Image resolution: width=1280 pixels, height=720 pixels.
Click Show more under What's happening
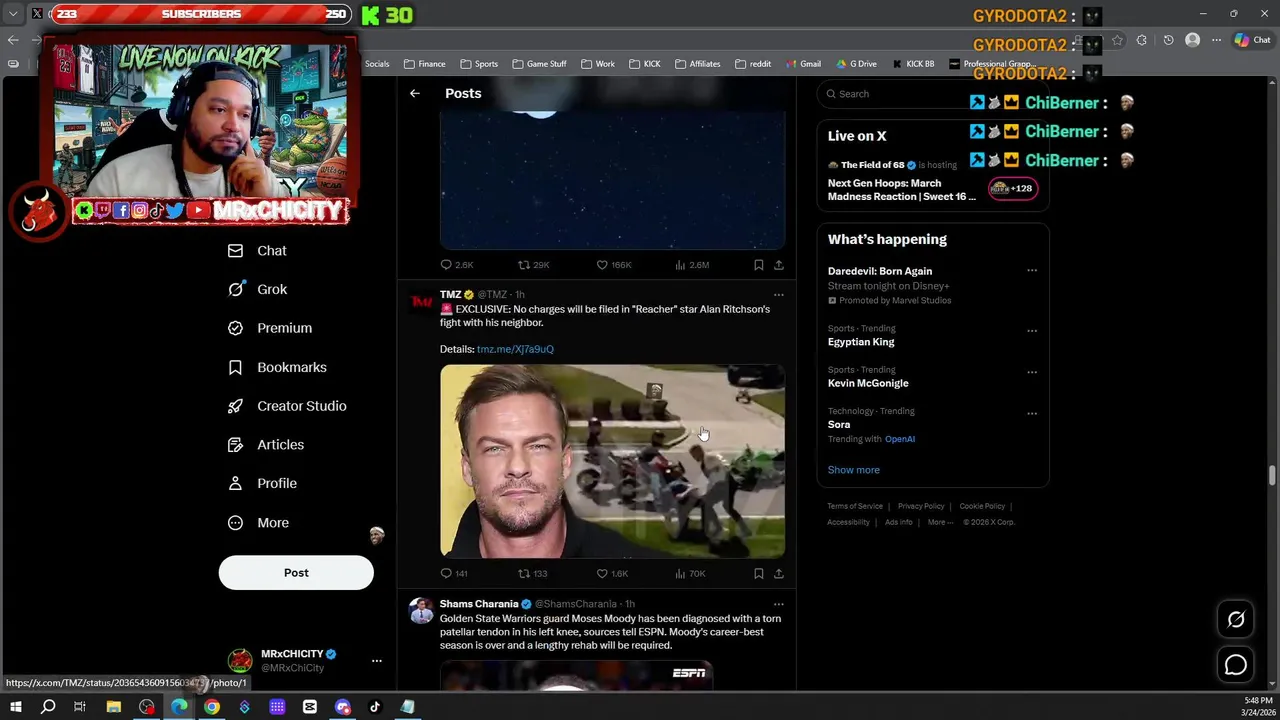(x=853, y=470)
